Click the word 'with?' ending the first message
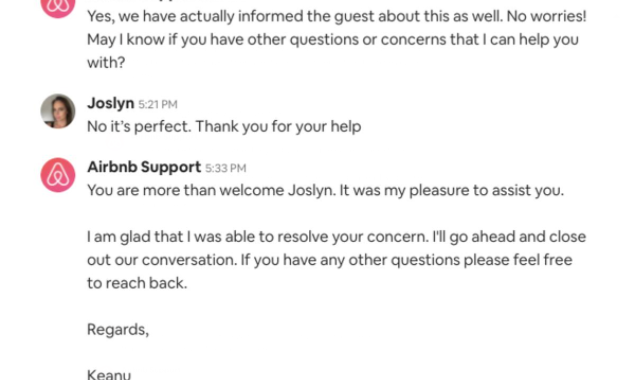This screenshot has height=380, width=634. tap(106, 63)
